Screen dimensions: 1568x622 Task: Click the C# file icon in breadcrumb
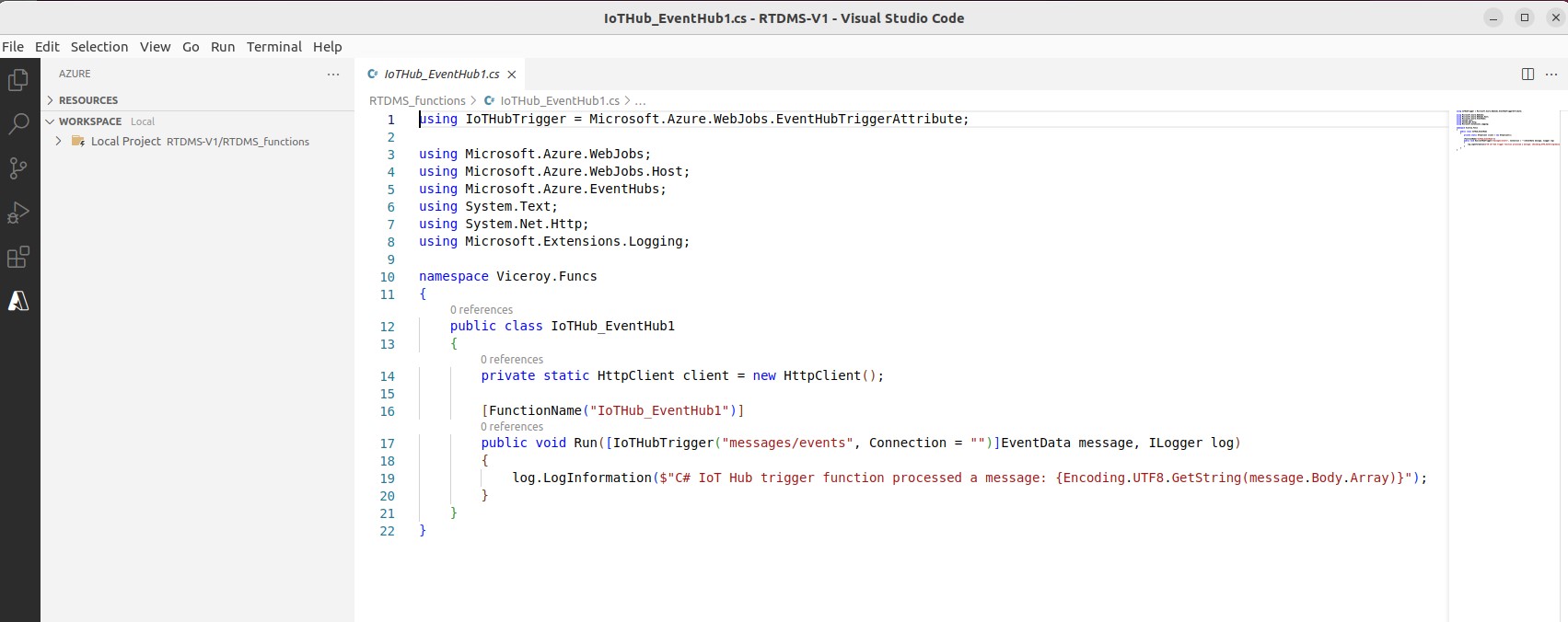[491, 100]
